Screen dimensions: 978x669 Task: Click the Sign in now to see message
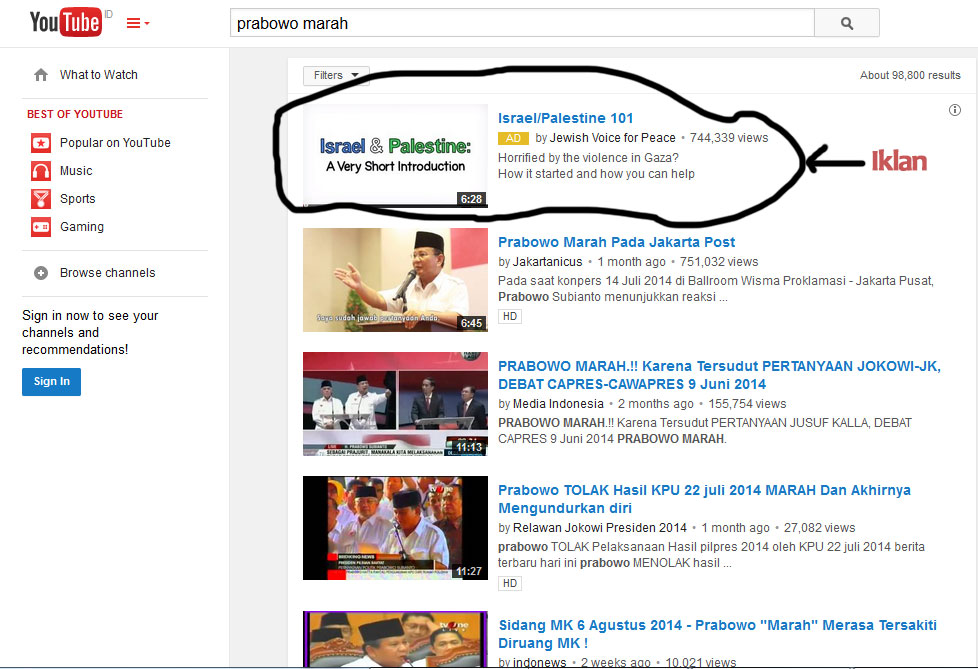pos(90,332)
